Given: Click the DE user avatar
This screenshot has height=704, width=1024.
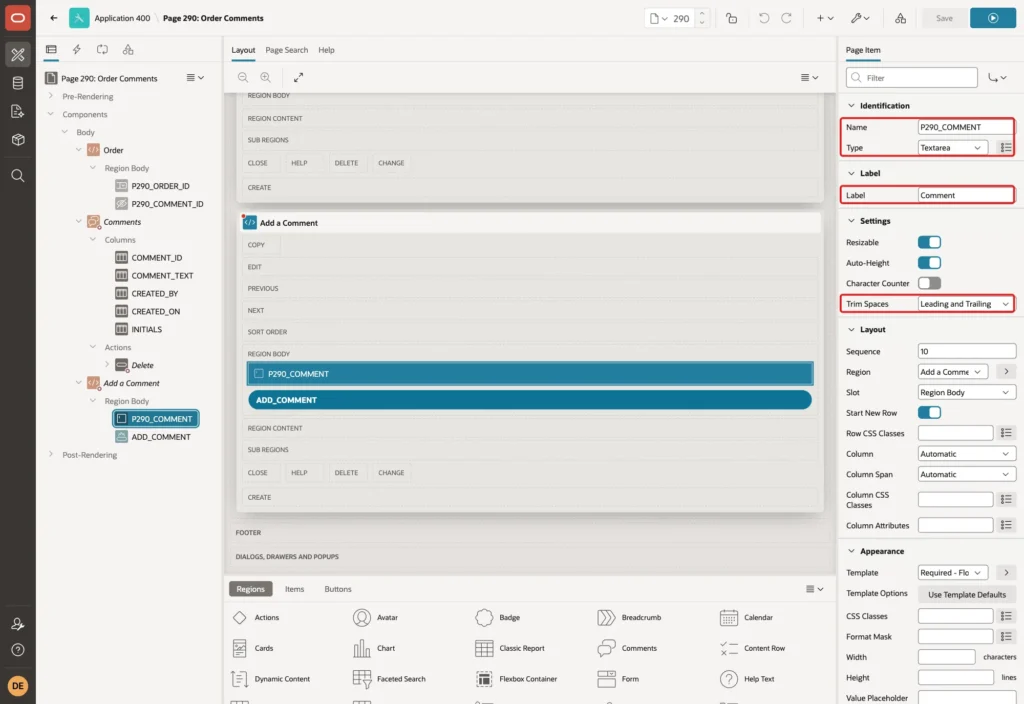Looking at the screenshot, I should tap(18, 686).
